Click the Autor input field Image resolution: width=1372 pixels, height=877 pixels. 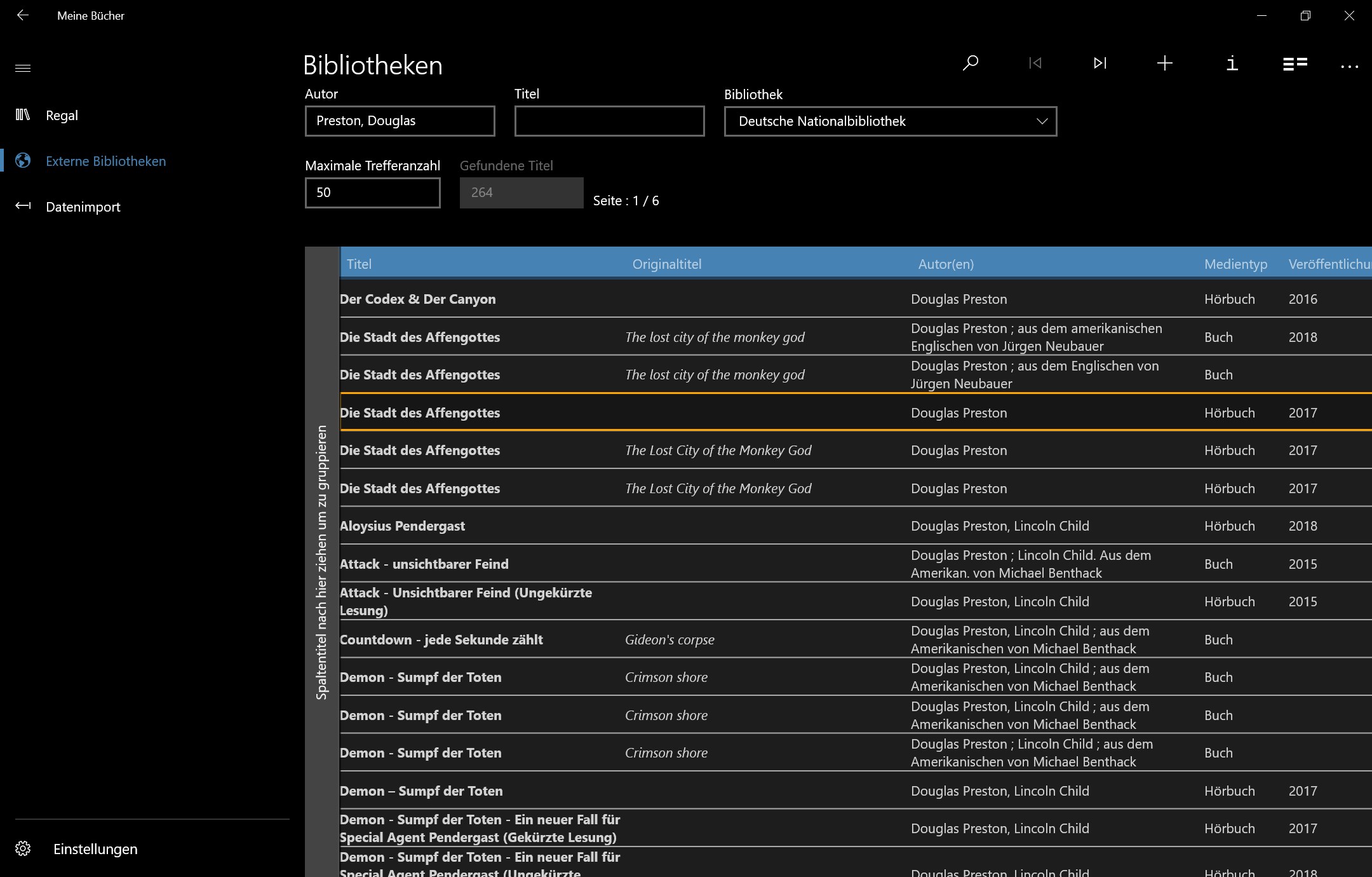400,121
